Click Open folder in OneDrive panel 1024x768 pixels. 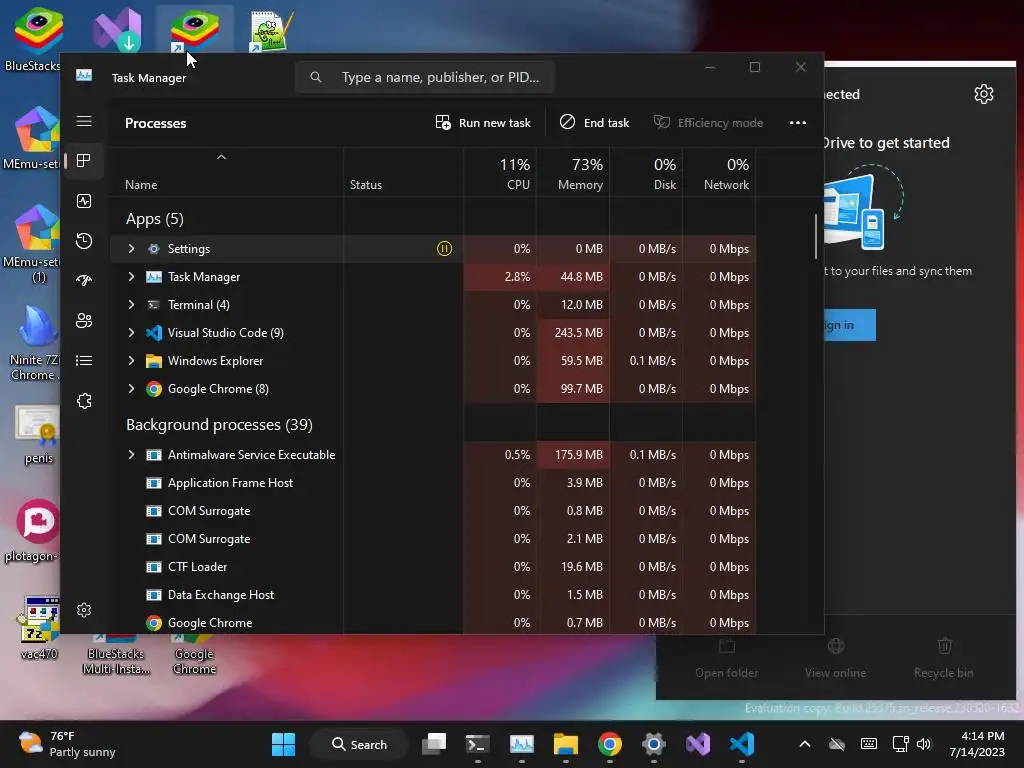726,659
